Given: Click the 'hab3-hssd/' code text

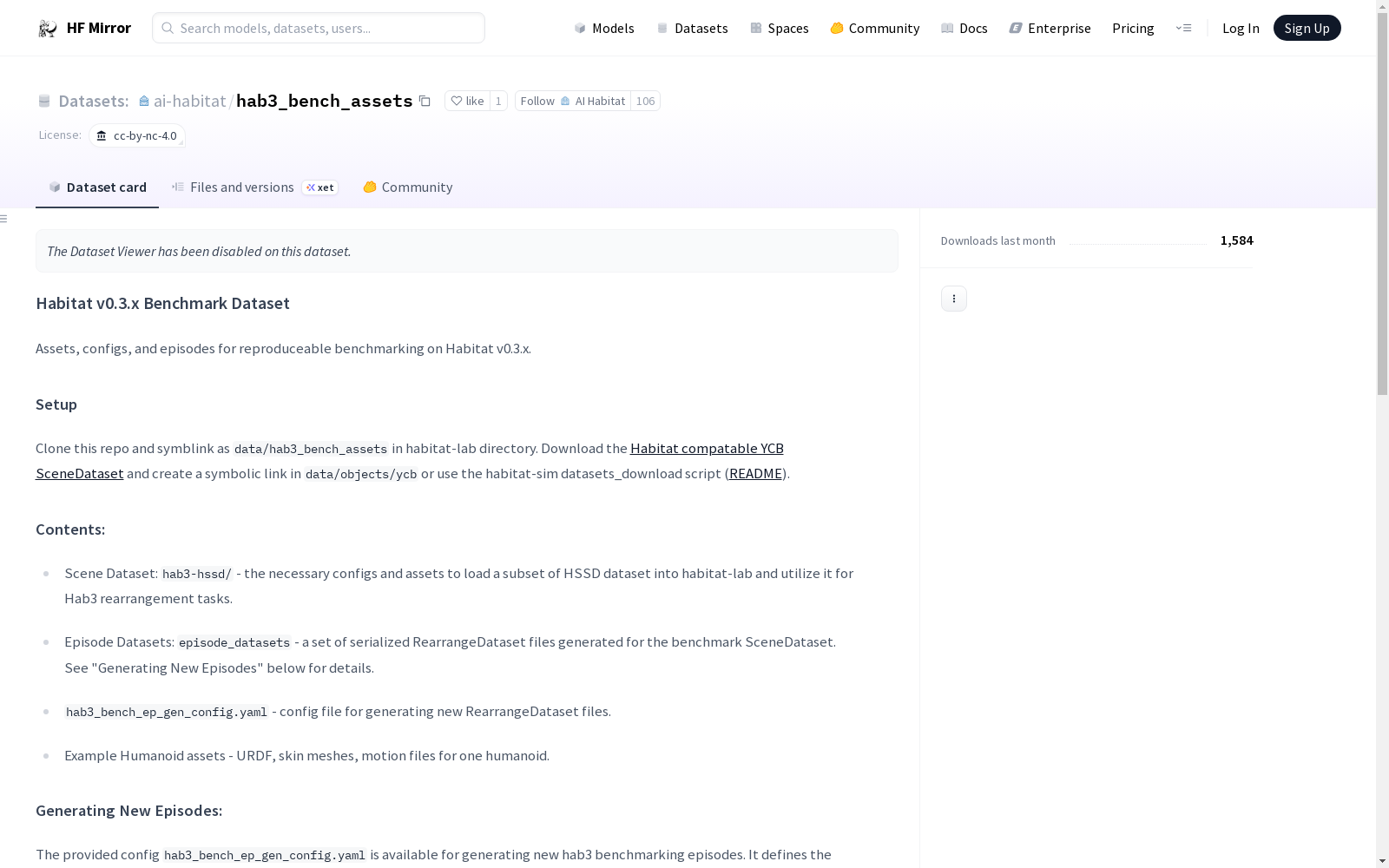Looking at the screenshot, I should [x=197, y=574].
